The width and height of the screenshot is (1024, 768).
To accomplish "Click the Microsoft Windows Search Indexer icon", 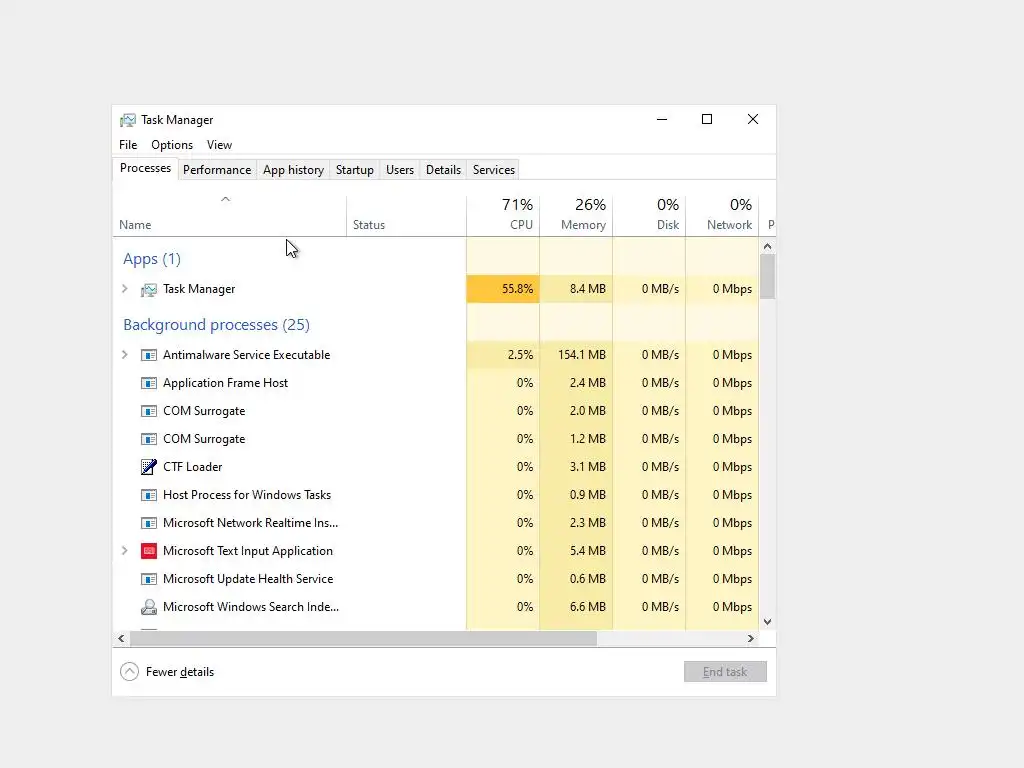I will coord(149,607).
